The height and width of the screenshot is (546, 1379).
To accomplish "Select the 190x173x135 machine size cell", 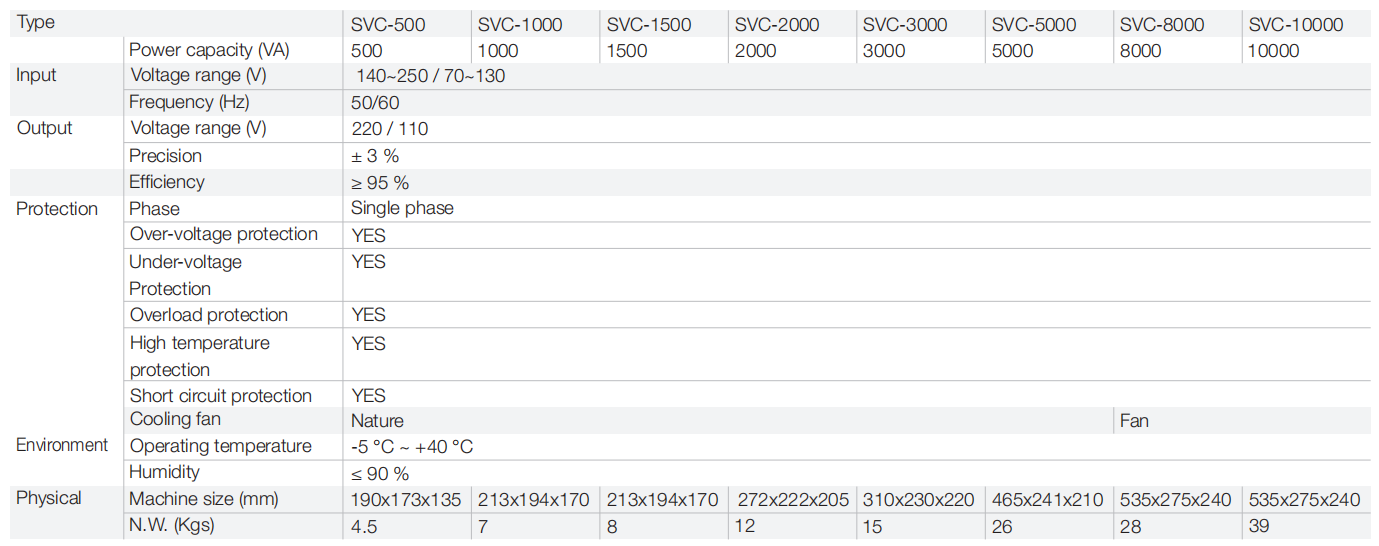I will 408,499.
